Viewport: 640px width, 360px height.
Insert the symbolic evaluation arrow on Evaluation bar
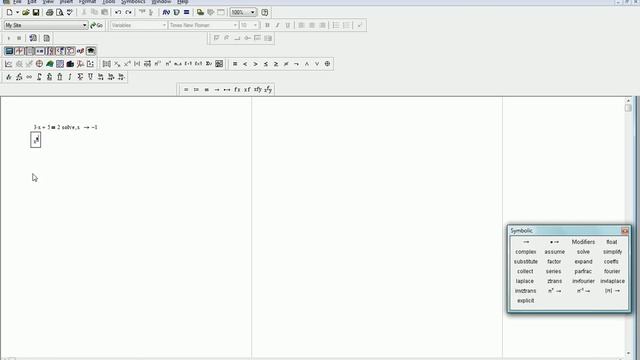click(x=217, y=89)
